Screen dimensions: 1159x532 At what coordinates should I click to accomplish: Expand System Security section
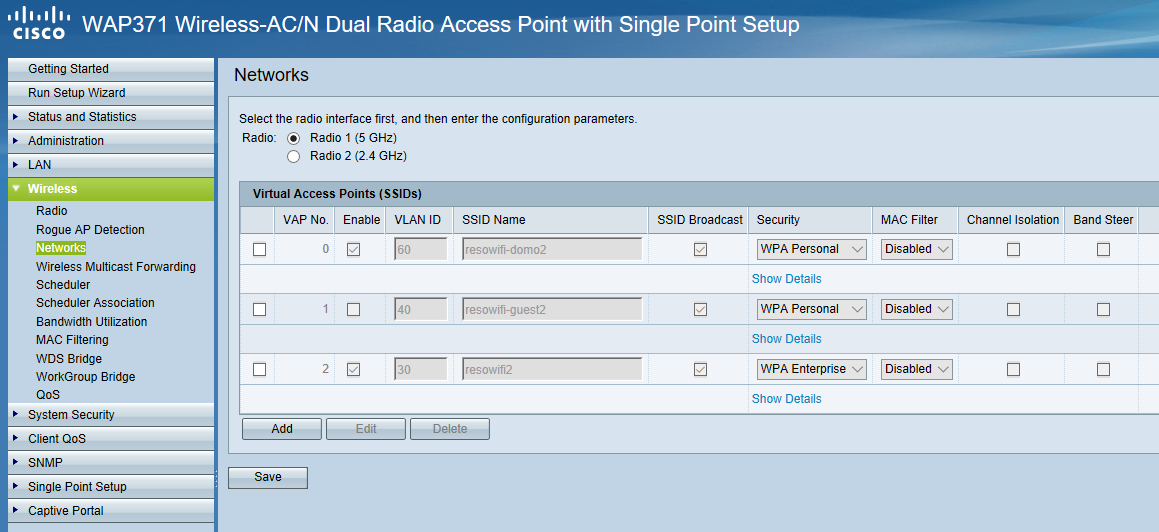coord(111,415)
